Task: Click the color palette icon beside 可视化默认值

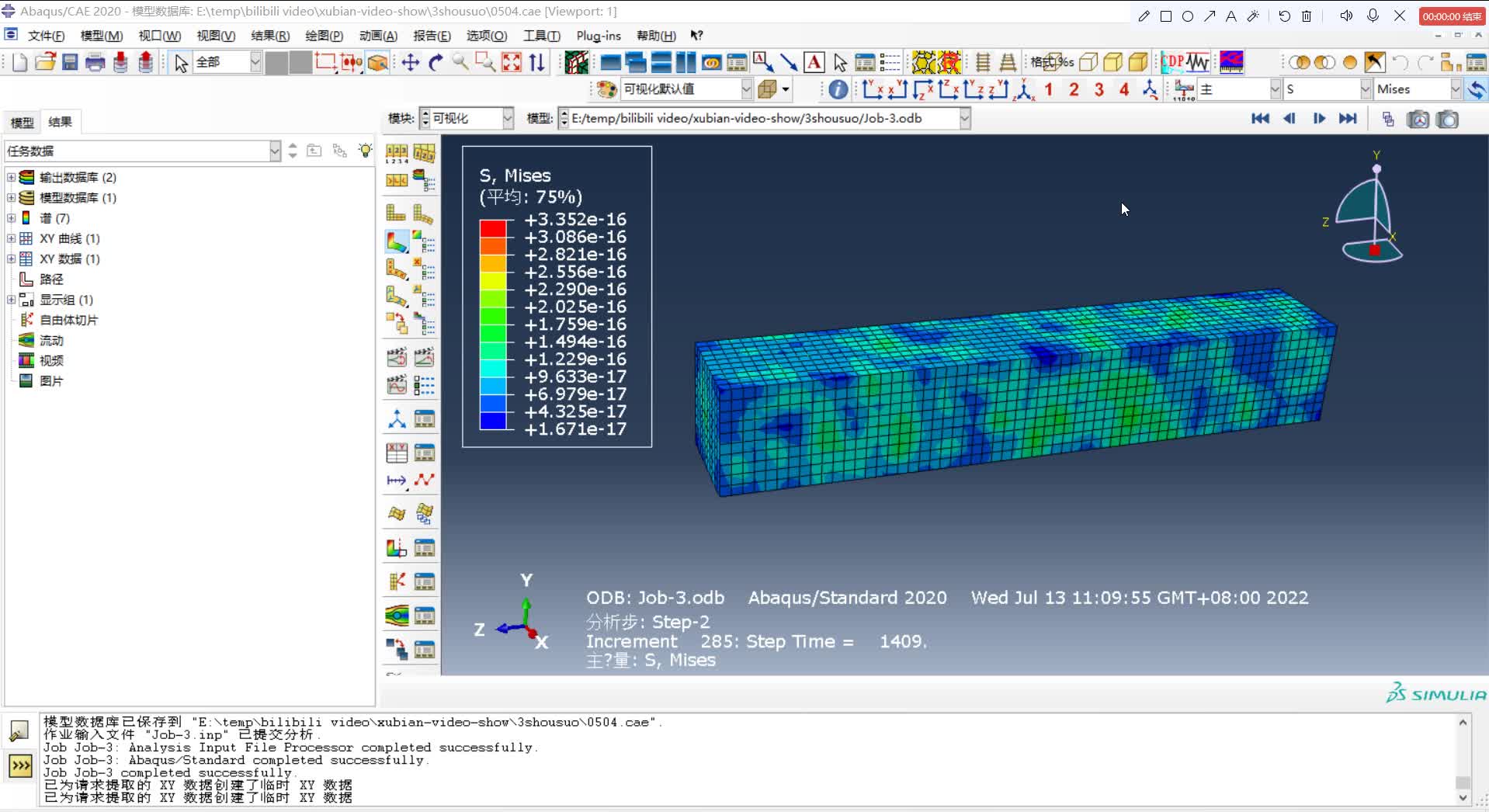Action: coord(607,89)
